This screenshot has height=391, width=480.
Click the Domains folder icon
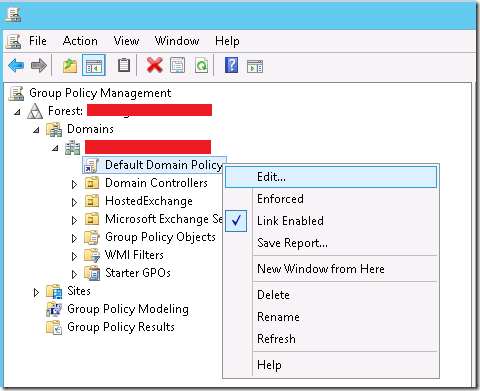coord(54,129)
